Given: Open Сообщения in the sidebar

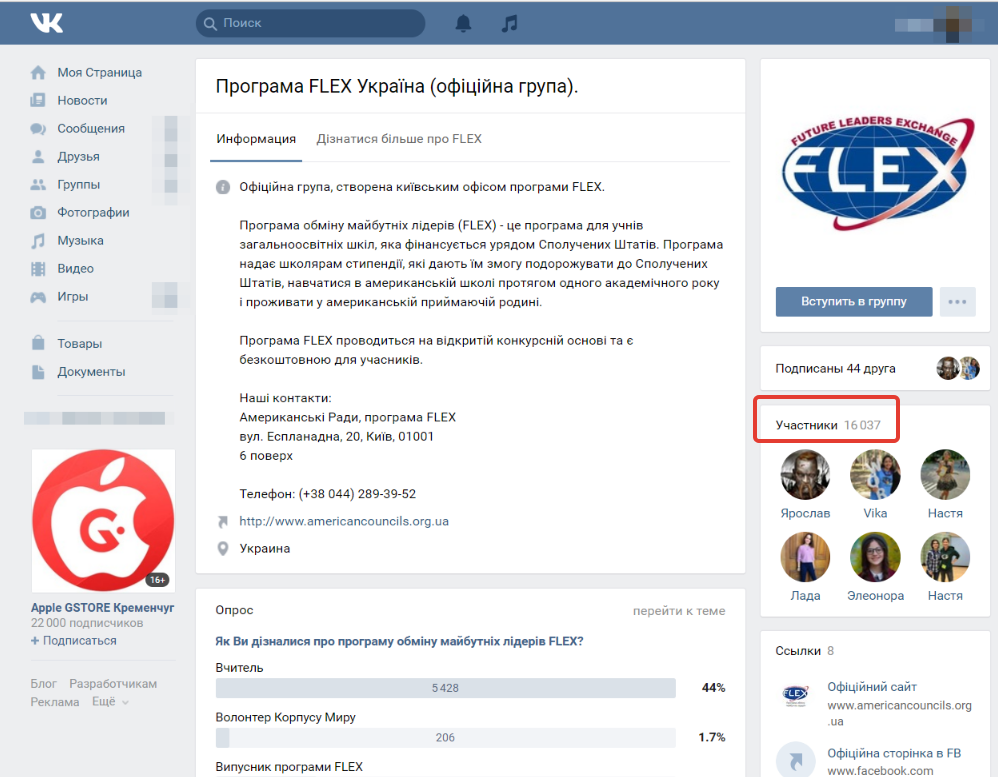Looking at the screenshot, I should (91, 129).
